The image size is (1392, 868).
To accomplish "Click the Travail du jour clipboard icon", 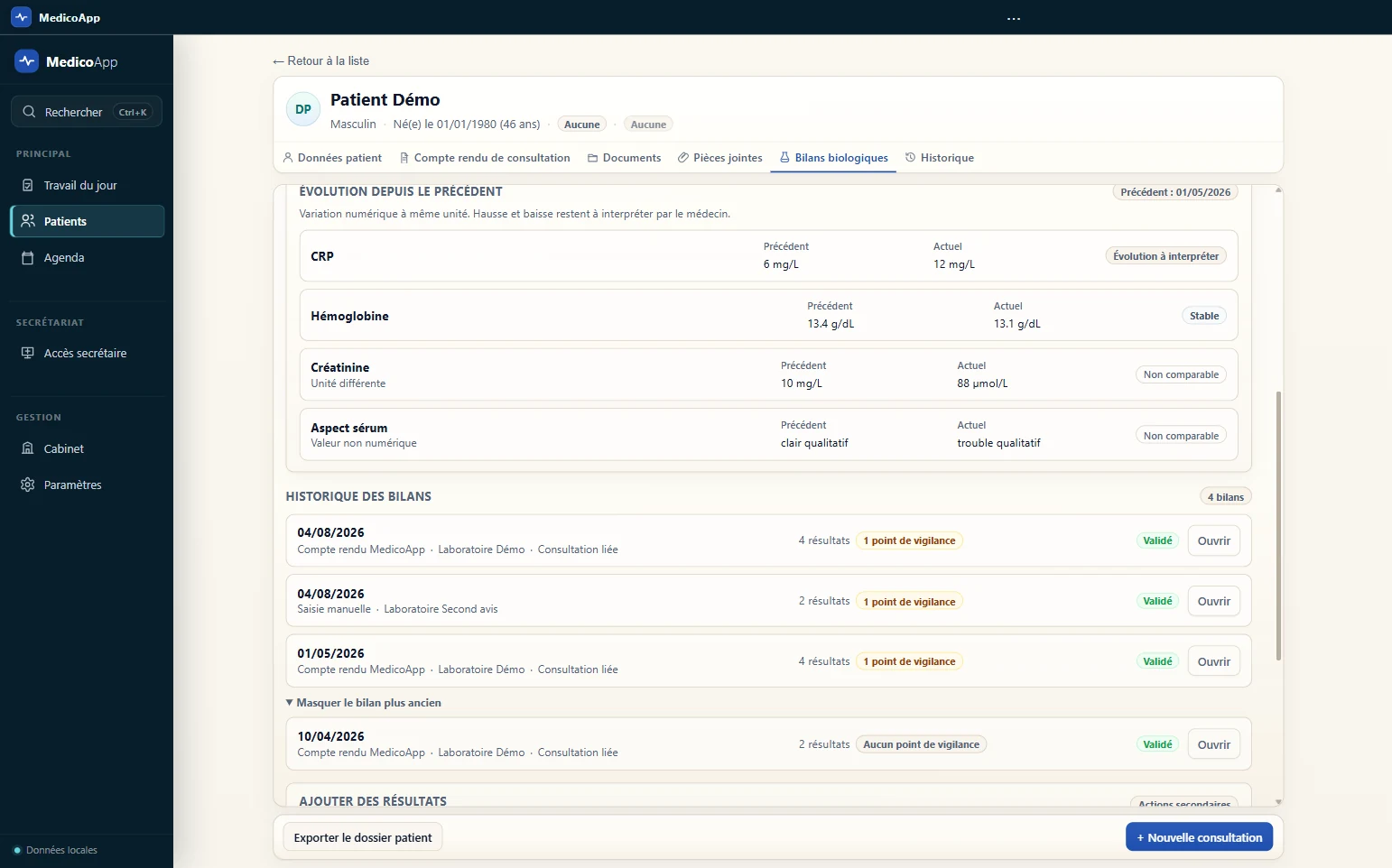I will tap(28, 185).
